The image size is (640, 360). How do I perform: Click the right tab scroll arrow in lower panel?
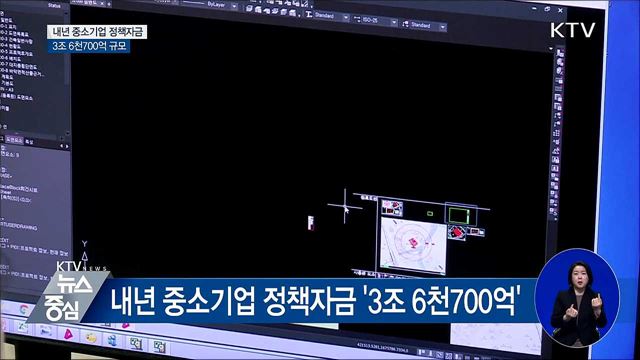click(67, 146)
